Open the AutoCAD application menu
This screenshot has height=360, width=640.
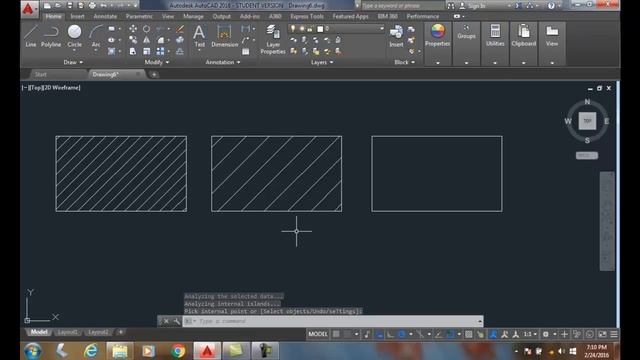click(x=29, y=8)
